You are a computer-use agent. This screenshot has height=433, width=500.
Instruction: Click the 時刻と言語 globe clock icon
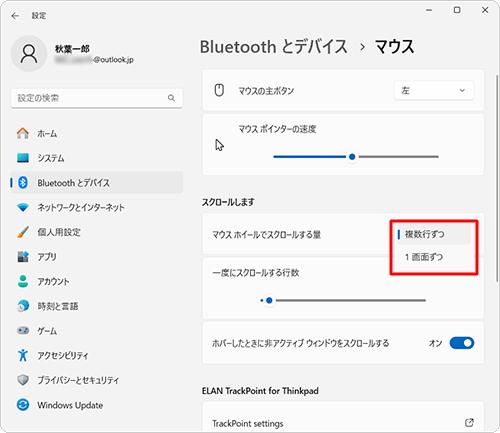pyautogui.click(x=23, y=306)
